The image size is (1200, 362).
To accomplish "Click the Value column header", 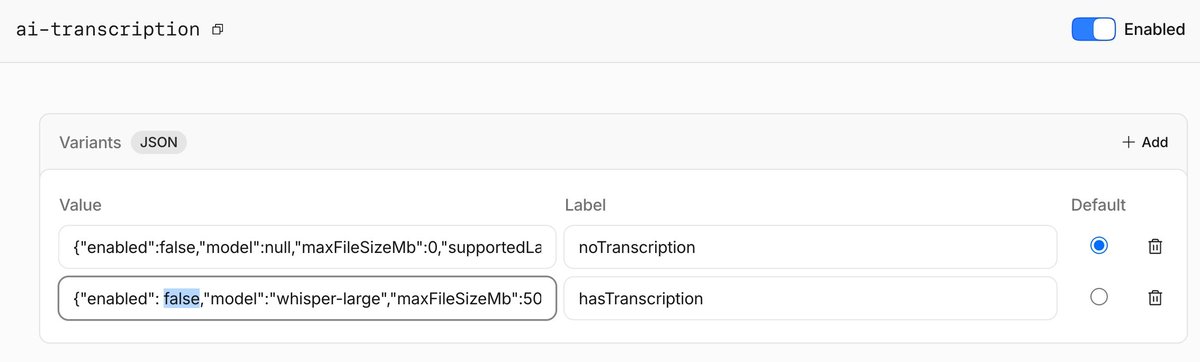I will [x=80, y=205].
